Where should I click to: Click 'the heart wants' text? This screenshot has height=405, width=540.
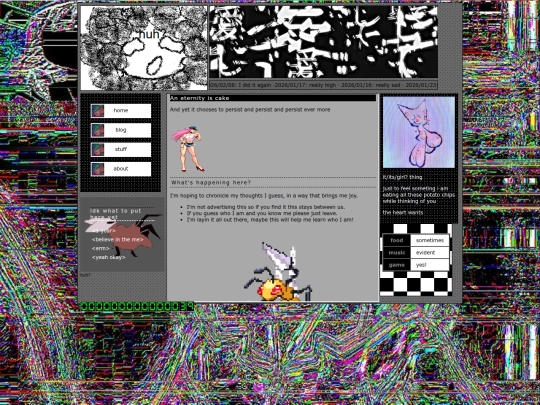tap(403, 212)
